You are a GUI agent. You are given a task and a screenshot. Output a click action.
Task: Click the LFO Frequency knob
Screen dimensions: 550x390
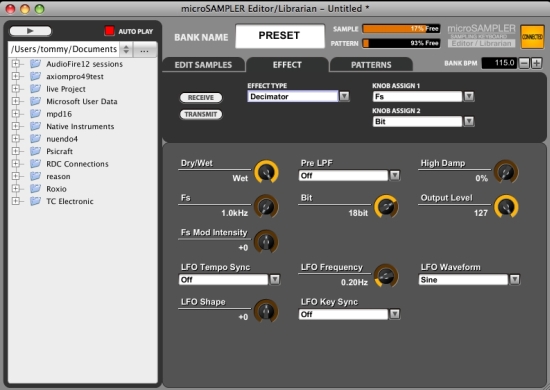[386, 276]
